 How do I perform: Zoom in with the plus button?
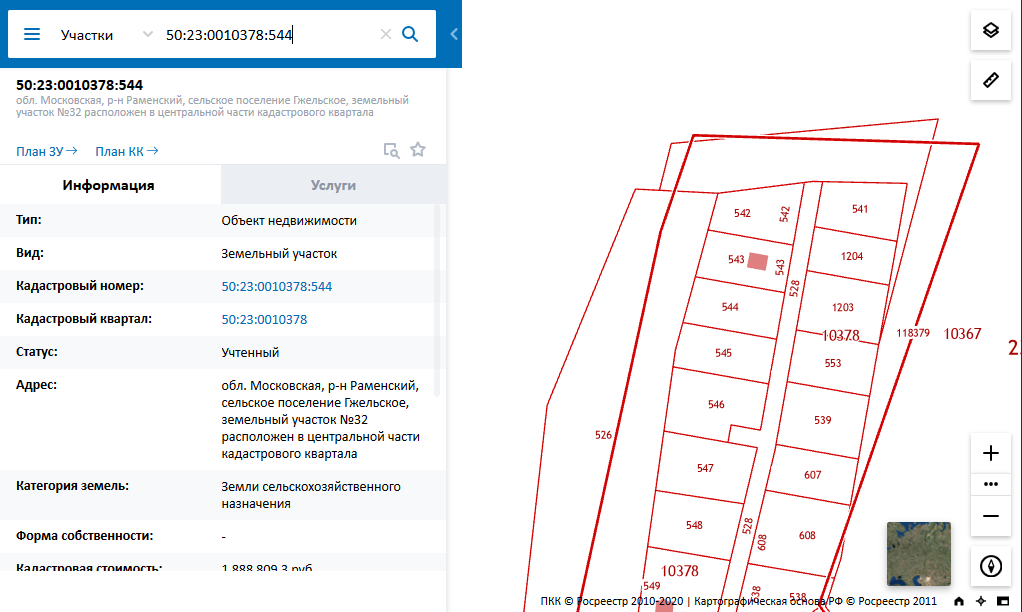click(990, 453)
